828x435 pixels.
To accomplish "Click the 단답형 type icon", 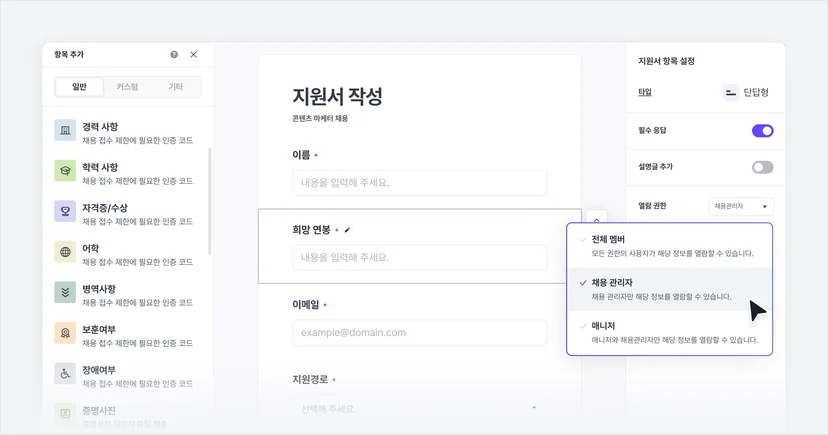I will tap(730, 93).
